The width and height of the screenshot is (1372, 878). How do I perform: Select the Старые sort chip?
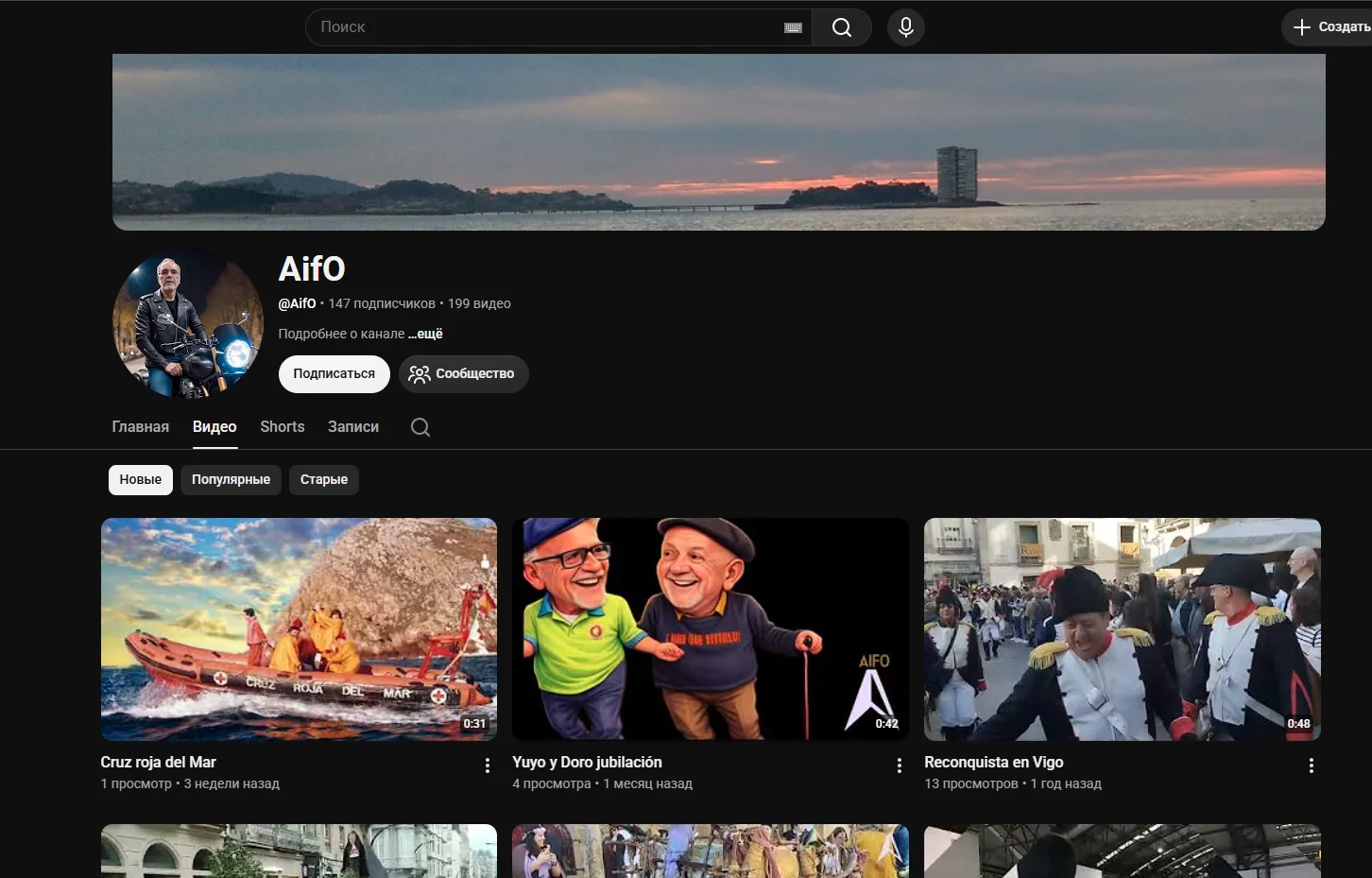(324, 479)
